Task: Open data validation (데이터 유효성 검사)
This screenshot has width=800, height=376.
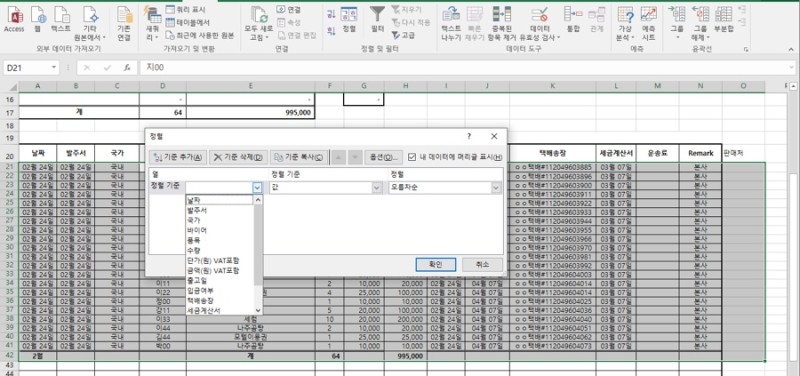Action: (540, 23)
